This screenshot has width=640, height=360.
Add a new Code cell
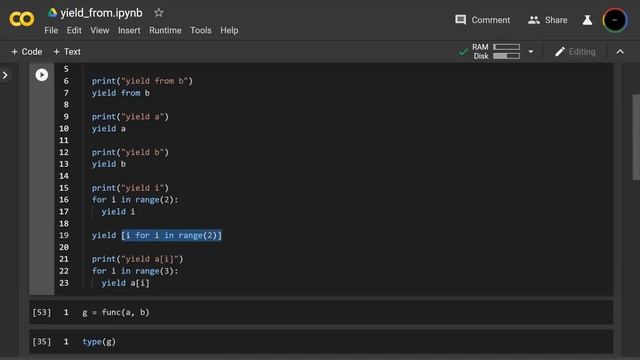pyautogui.click(x=27, y=52)
